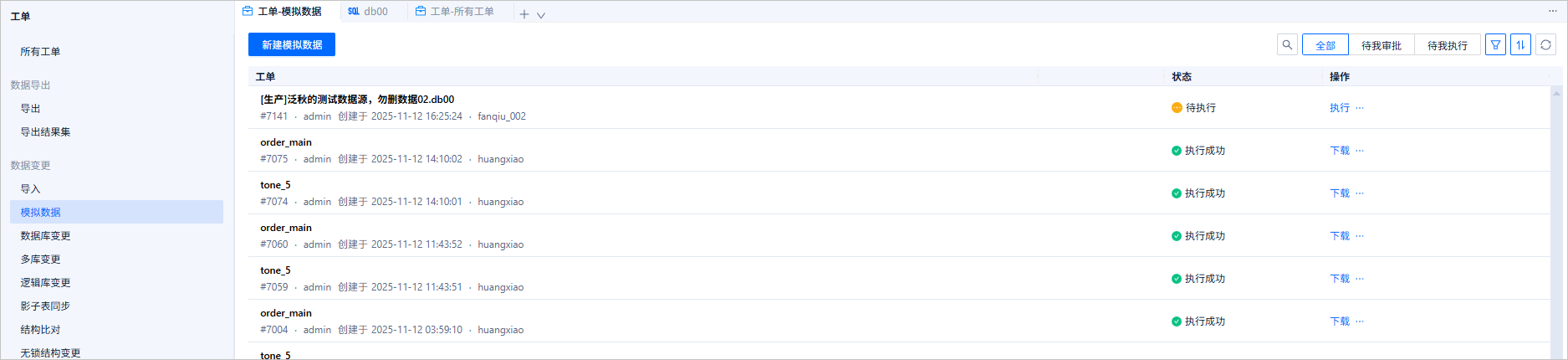Open more actions for ticket #7075

point(1360,151)
